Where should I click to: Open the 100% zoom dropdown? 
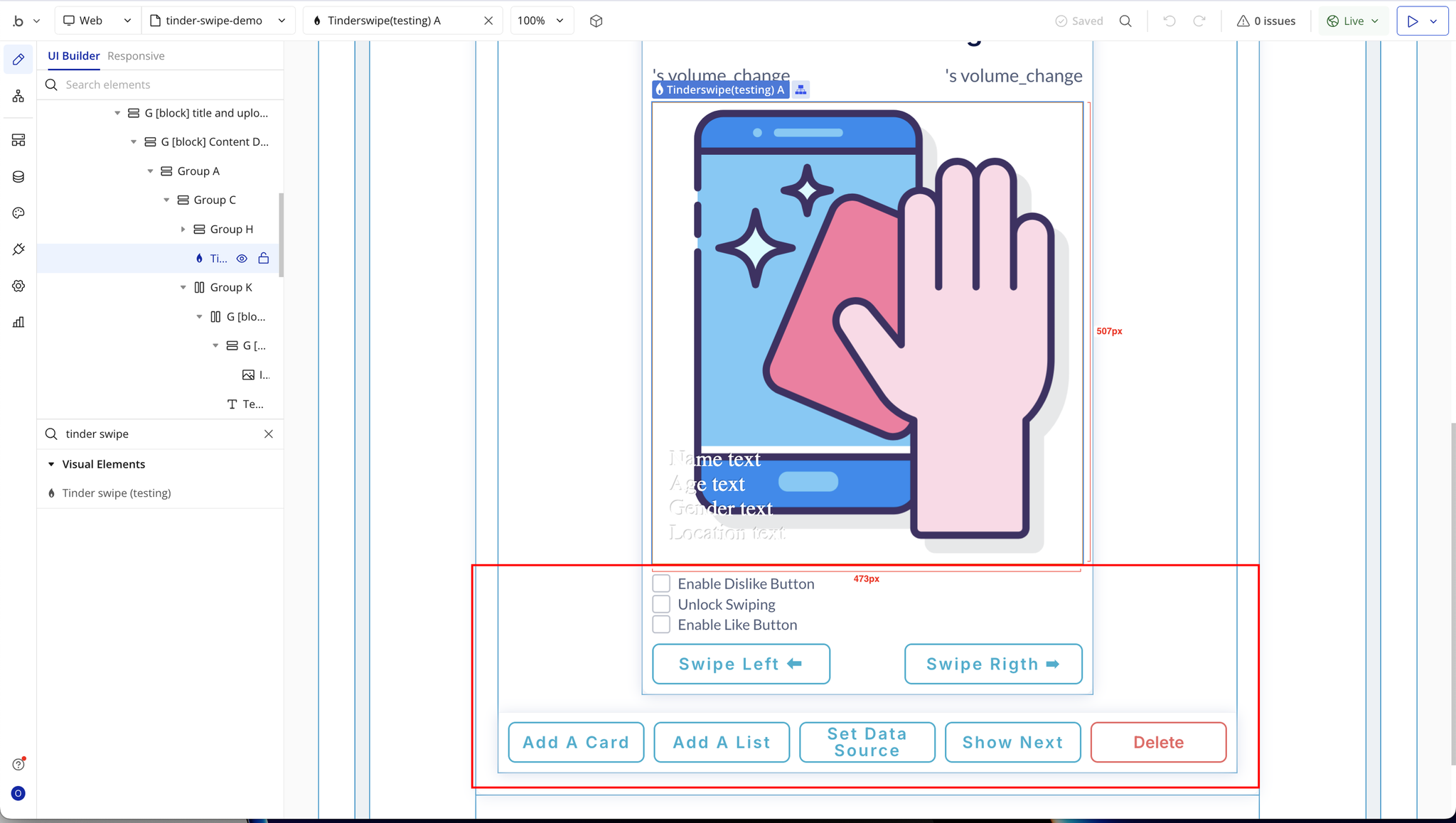coord(541,21)
